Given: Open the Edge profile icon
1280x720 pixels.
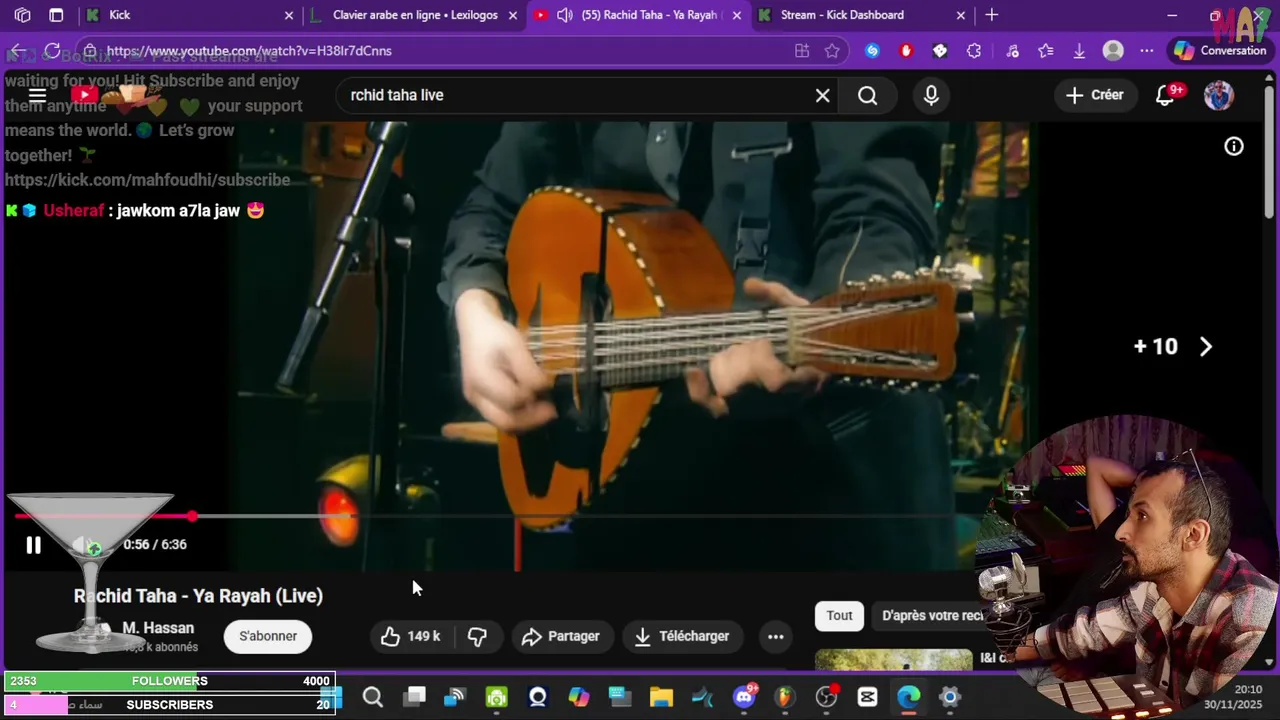Looking at the screenshot, I should (1113, 51).
